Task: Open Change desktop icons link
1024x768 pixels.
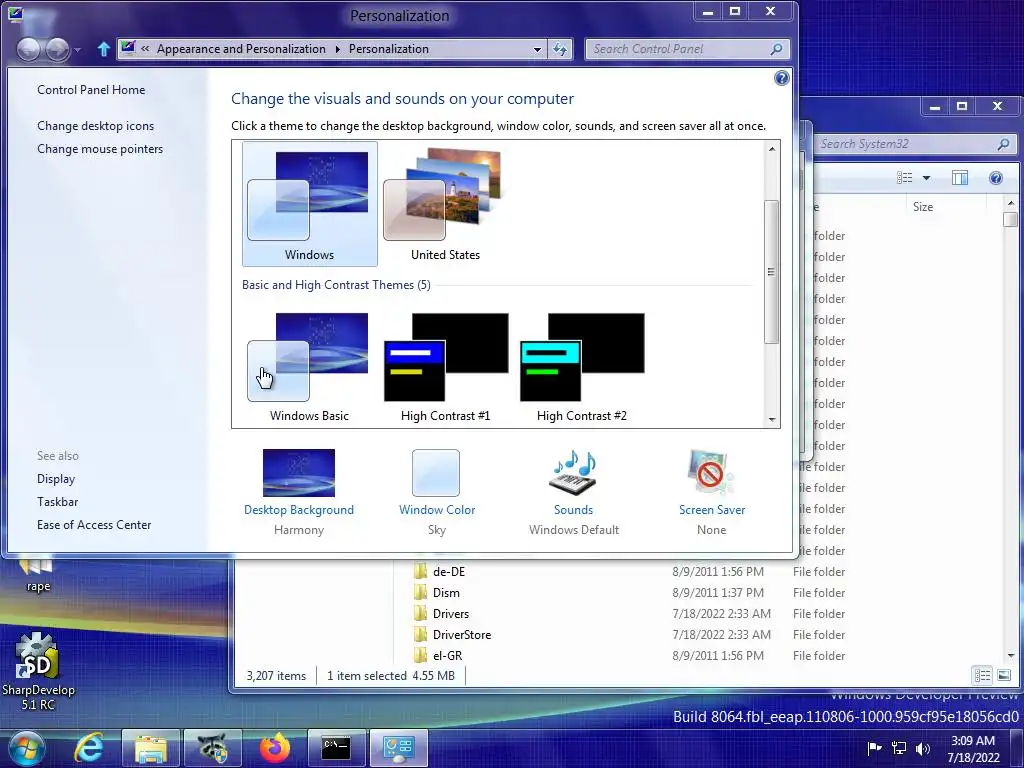Action: coord(95,125)
